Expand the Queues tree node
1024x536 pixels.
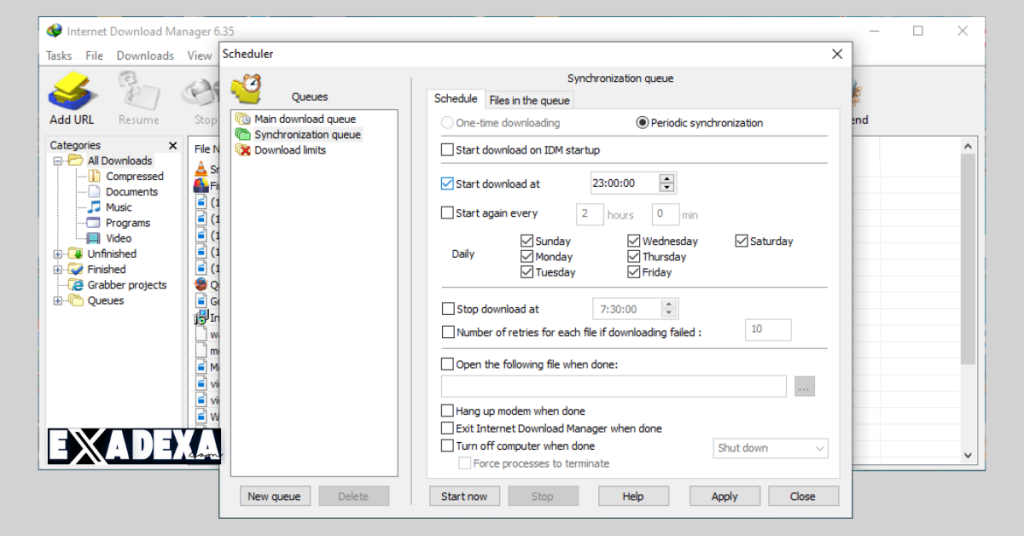(58, 300)
